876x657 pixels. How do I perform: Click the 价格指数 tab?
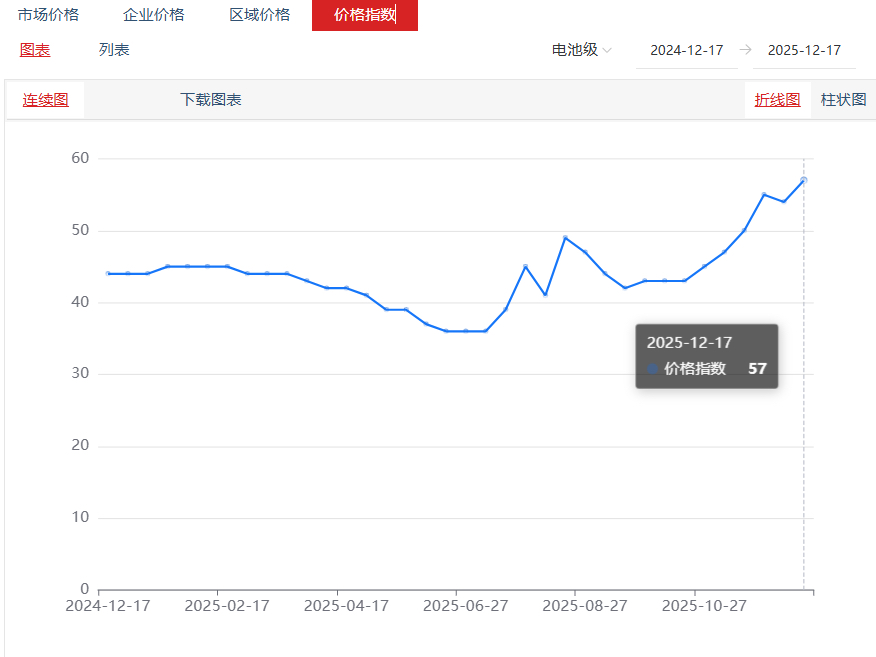pyautogui.click(x=365, y=15)
